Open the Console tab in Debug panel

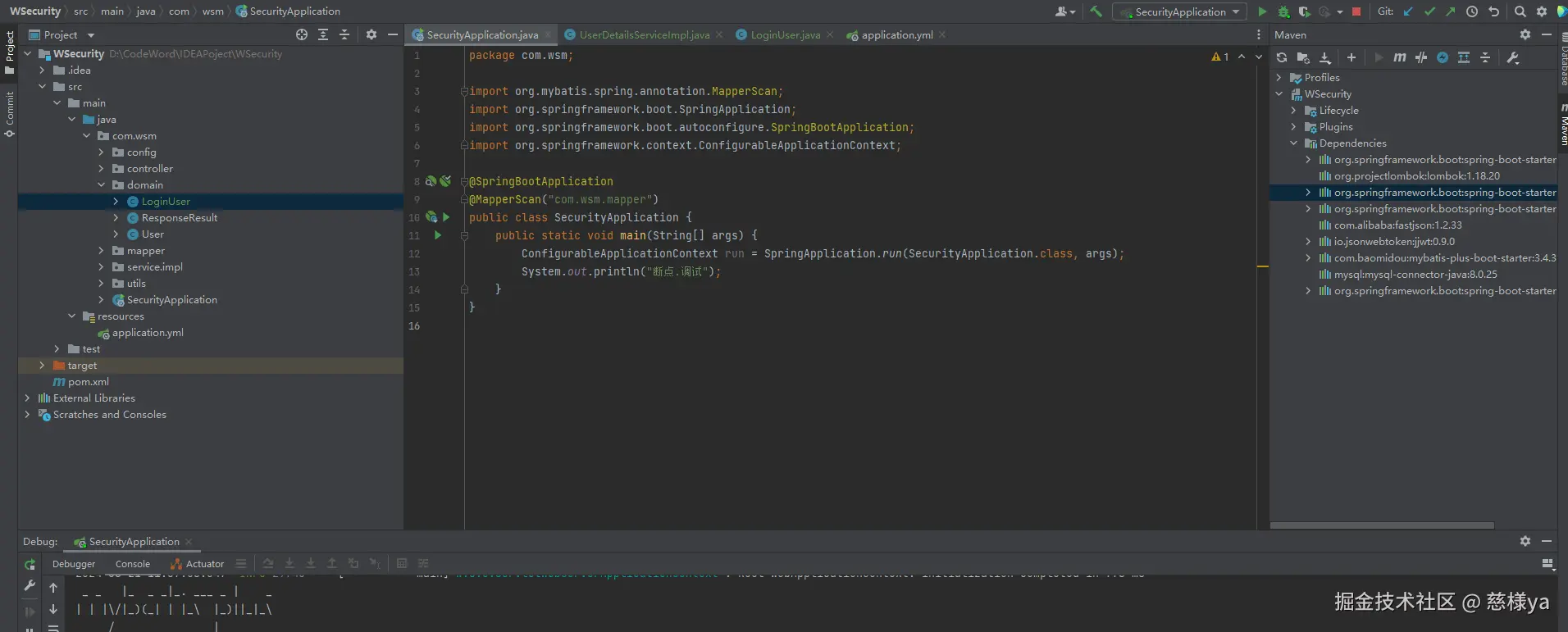pyautogui.click(x=133, y=564)
